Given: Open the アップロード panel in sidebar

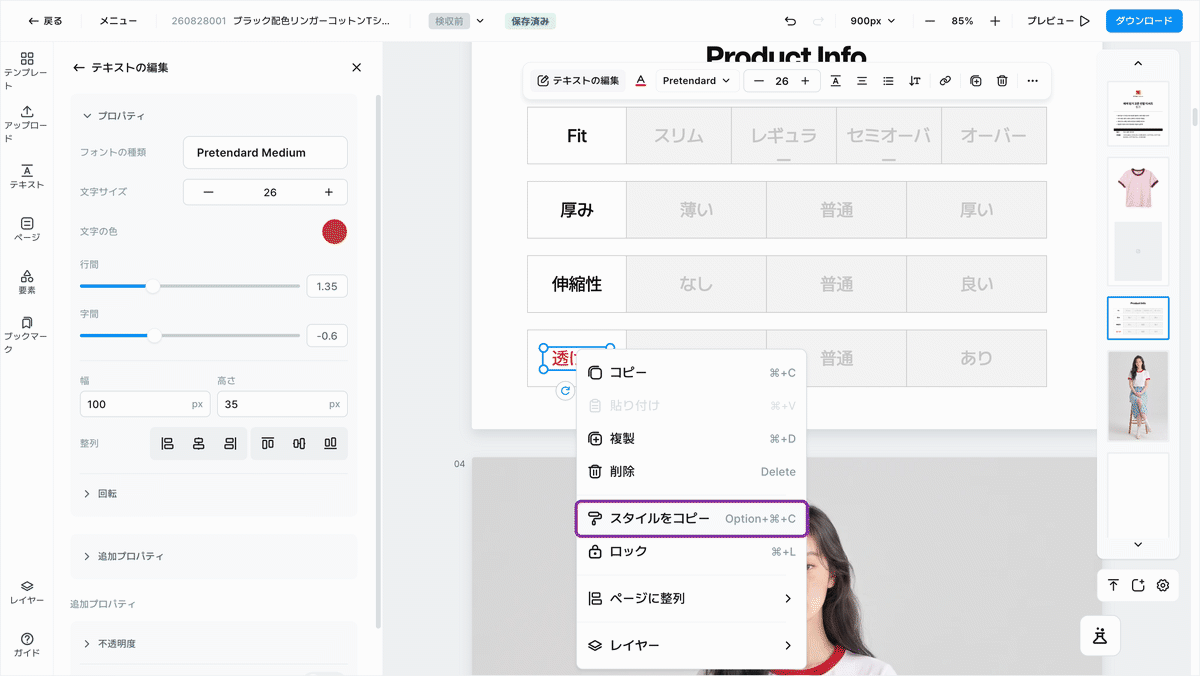Looking at the screenshot, I should 27,124.
